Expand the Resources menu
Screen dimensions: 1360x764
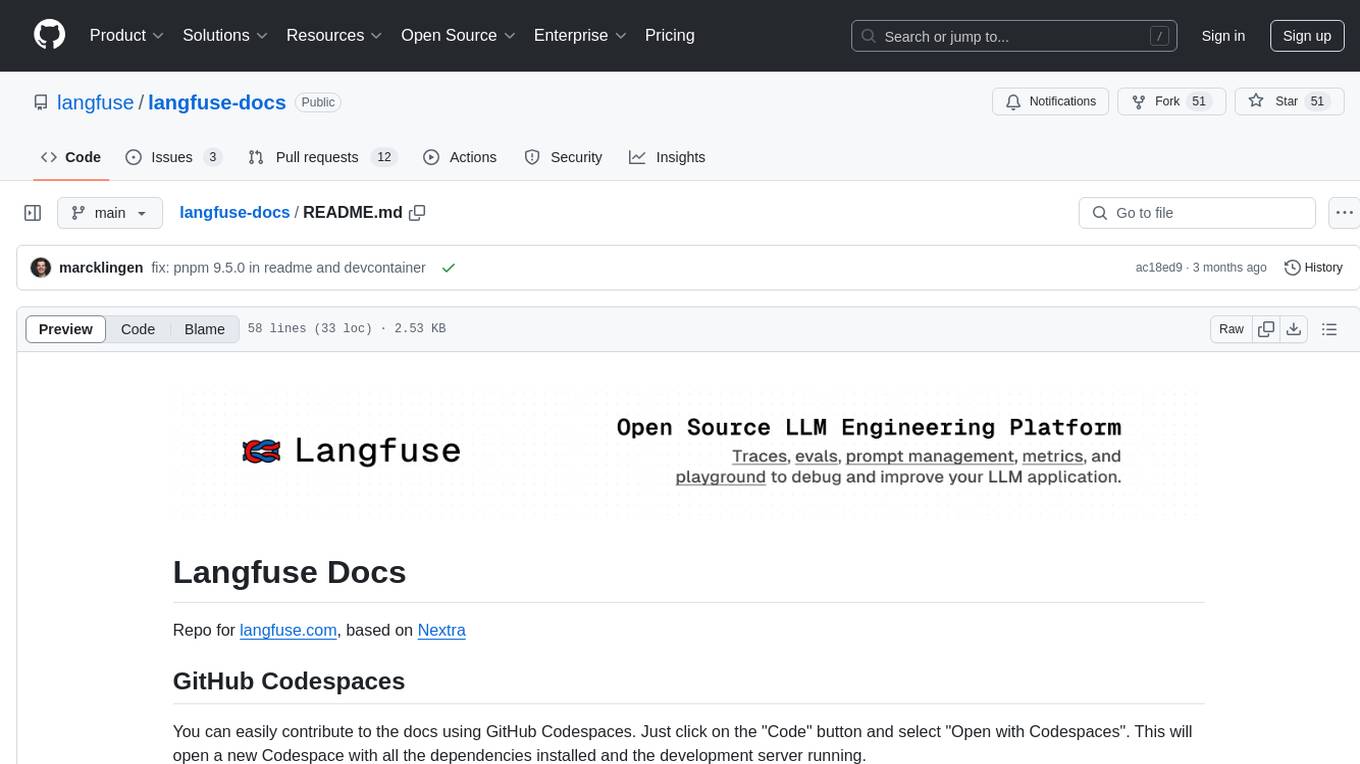[334, 35]
